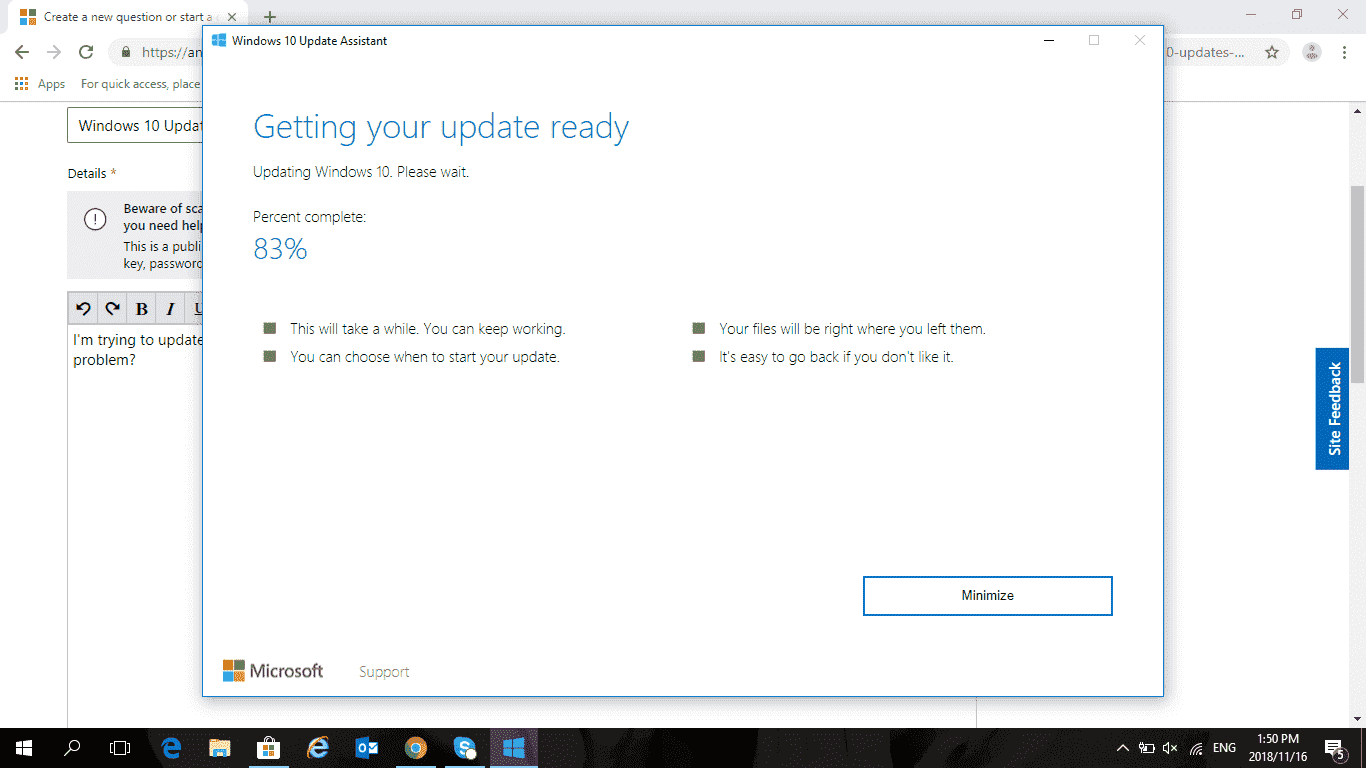Click the Microsoft logo in Update Assistant footer
1366x768 pixels.
tap(273, 671)
